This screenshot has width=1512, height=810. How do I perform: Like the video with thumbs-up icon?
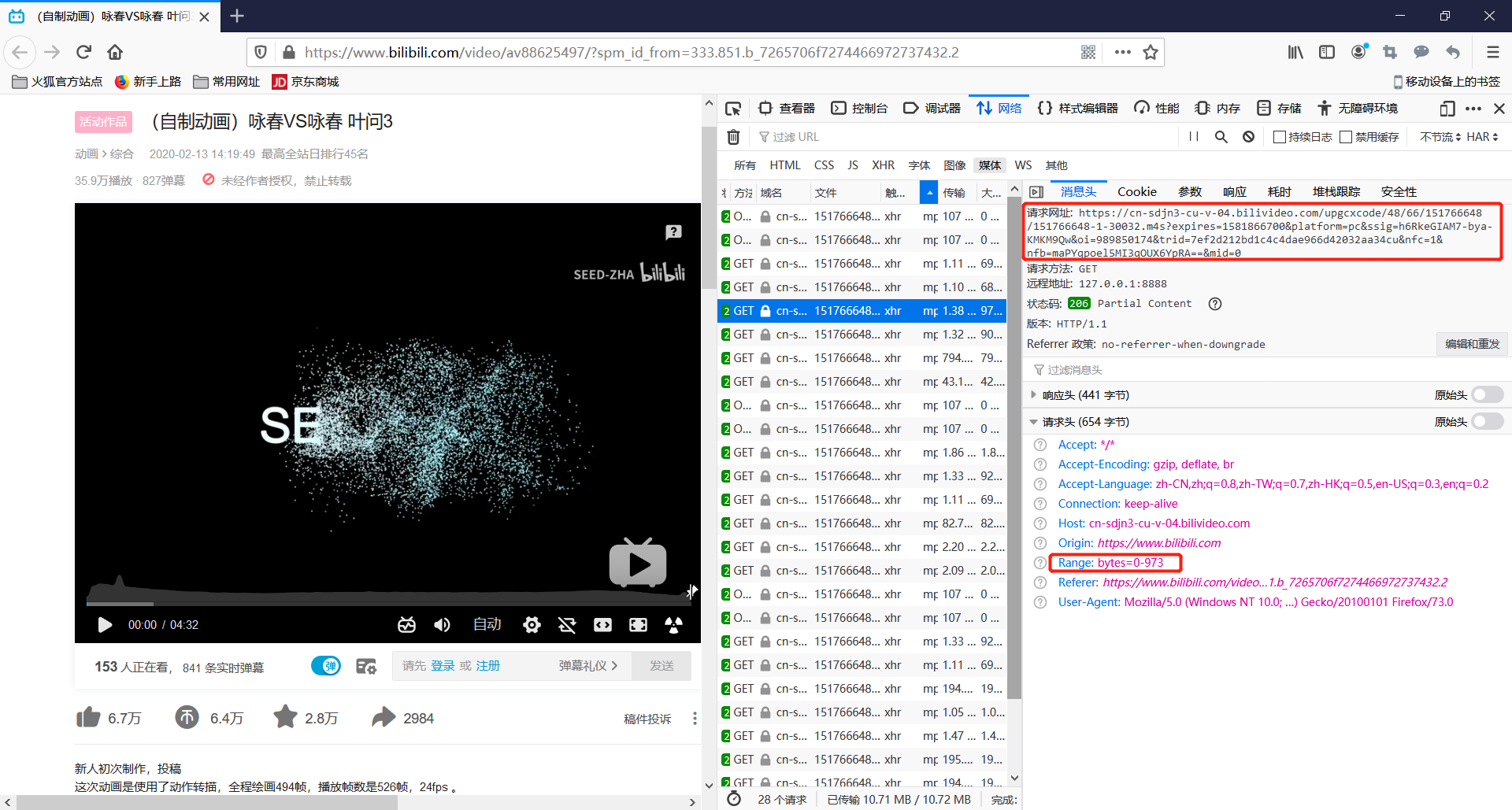coord(88,718)
